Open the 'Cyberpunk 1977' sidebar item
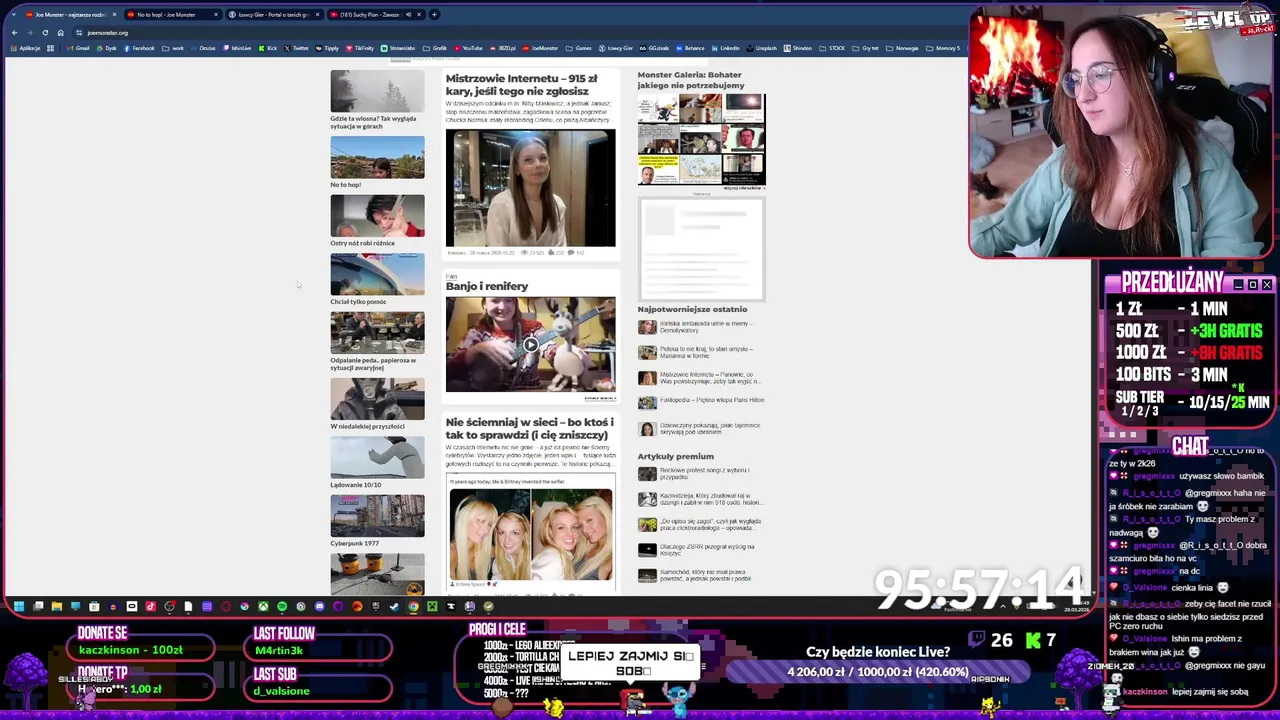 click(x=354, y=543)
